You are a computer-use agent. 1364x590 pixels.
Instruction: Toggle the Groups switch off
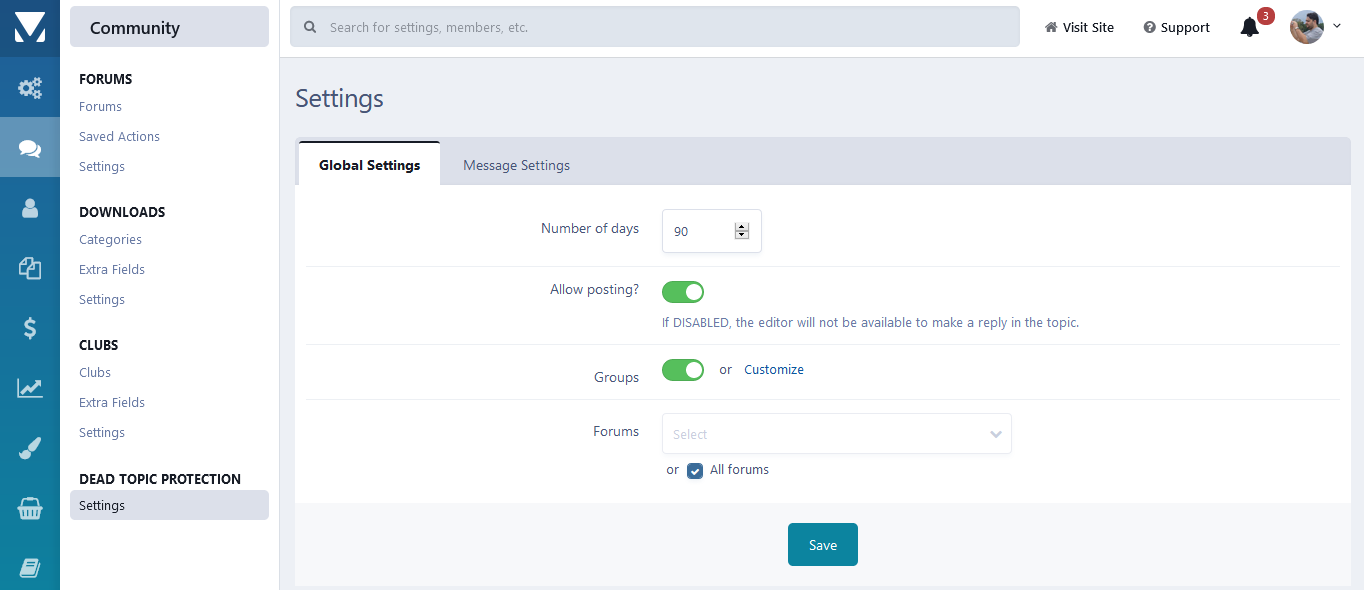coord(683,370)
